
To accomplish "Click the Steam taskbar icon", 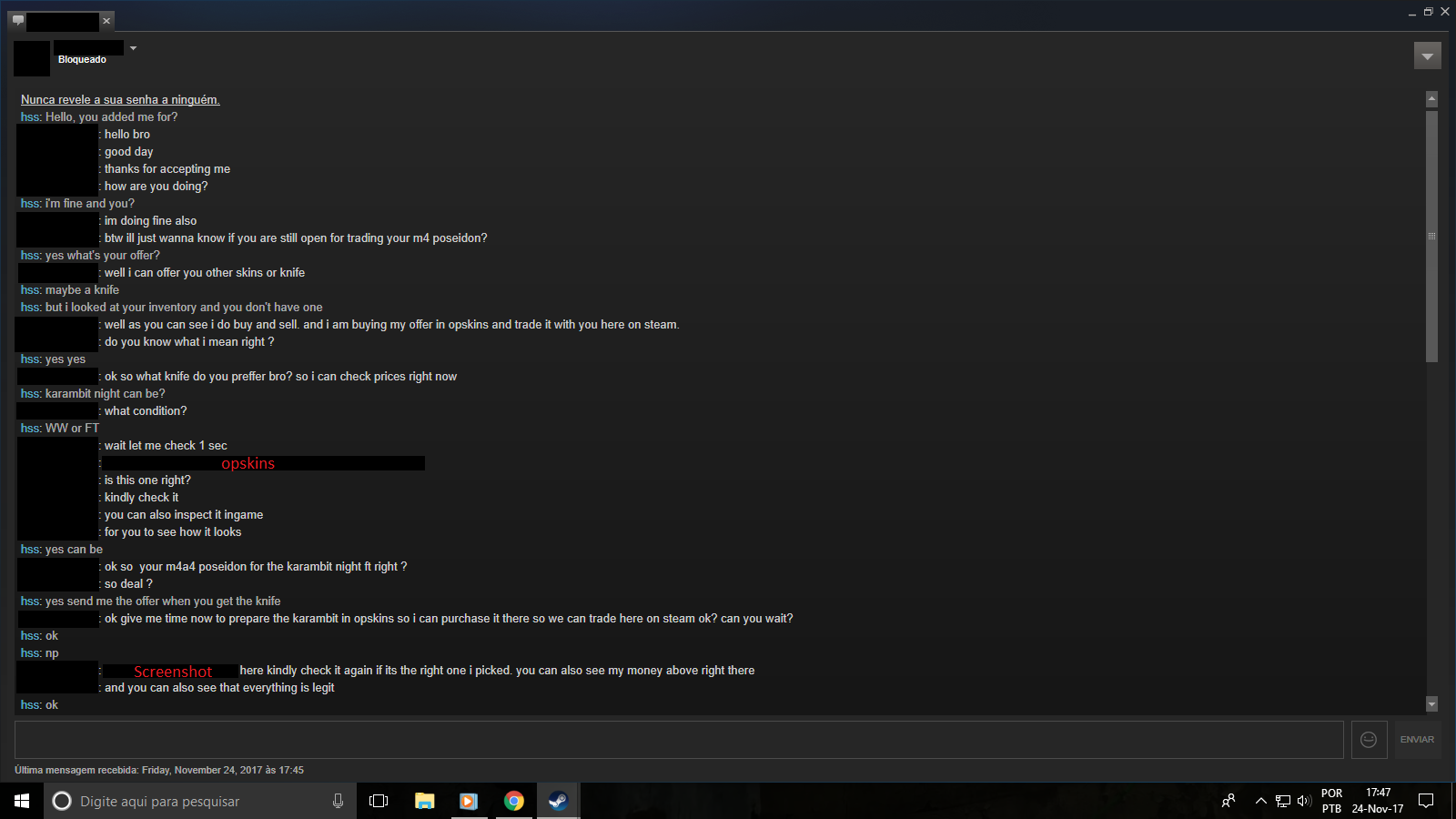I will coord(558,801).
